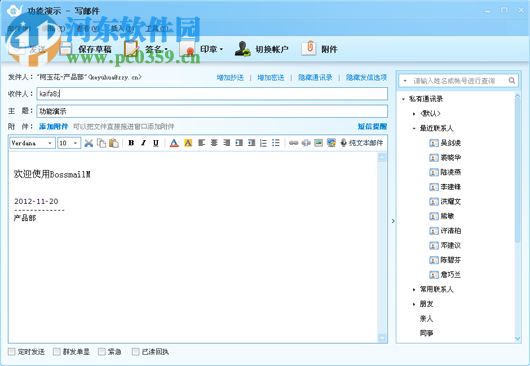This screenshot has width=530, height=366.
Task: Click the 切换帐户 switch account icon
Action: (x=243, y=49)
